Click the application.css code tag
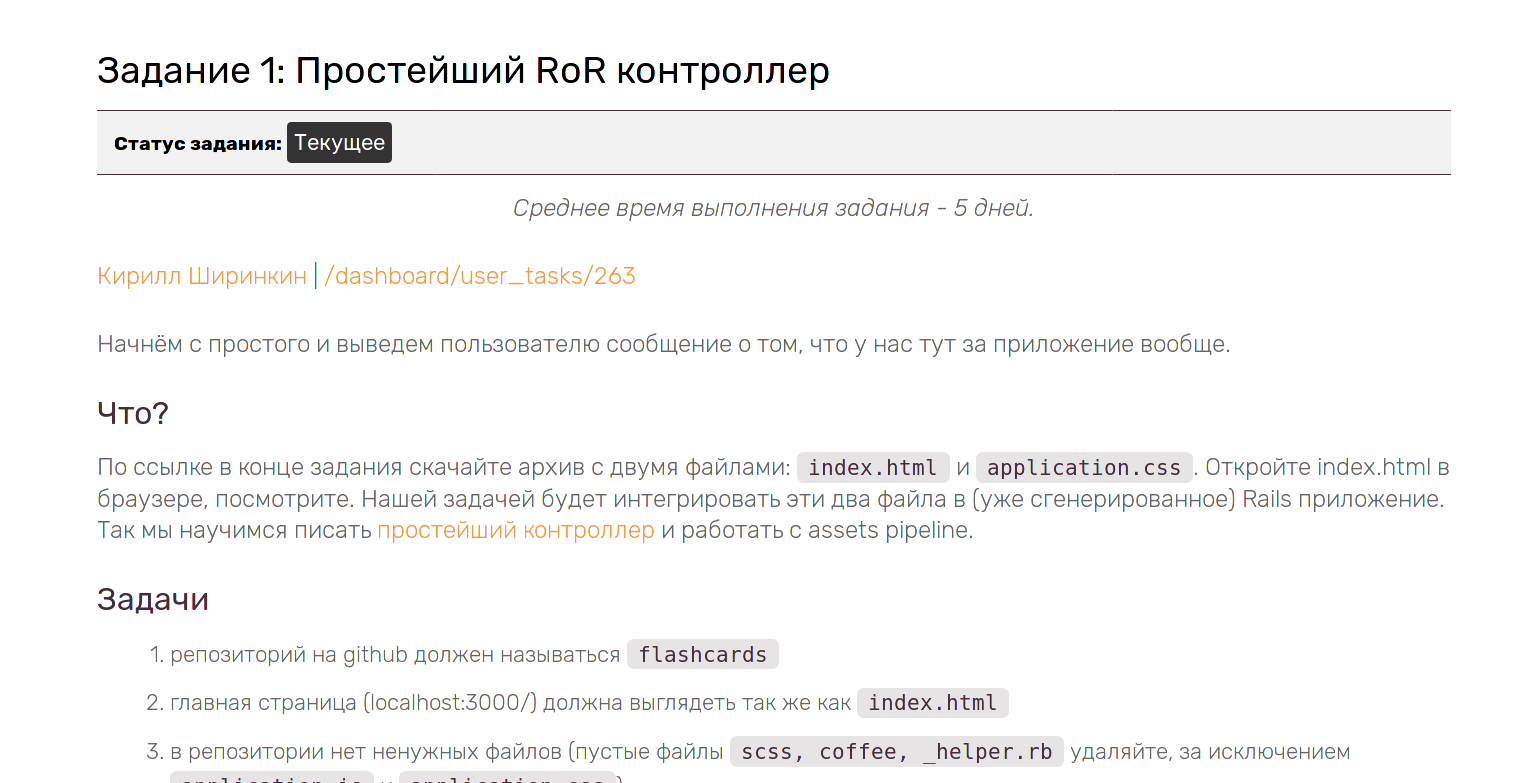The width and height of the screenshot is (1536, 783). coord(1084,468)
